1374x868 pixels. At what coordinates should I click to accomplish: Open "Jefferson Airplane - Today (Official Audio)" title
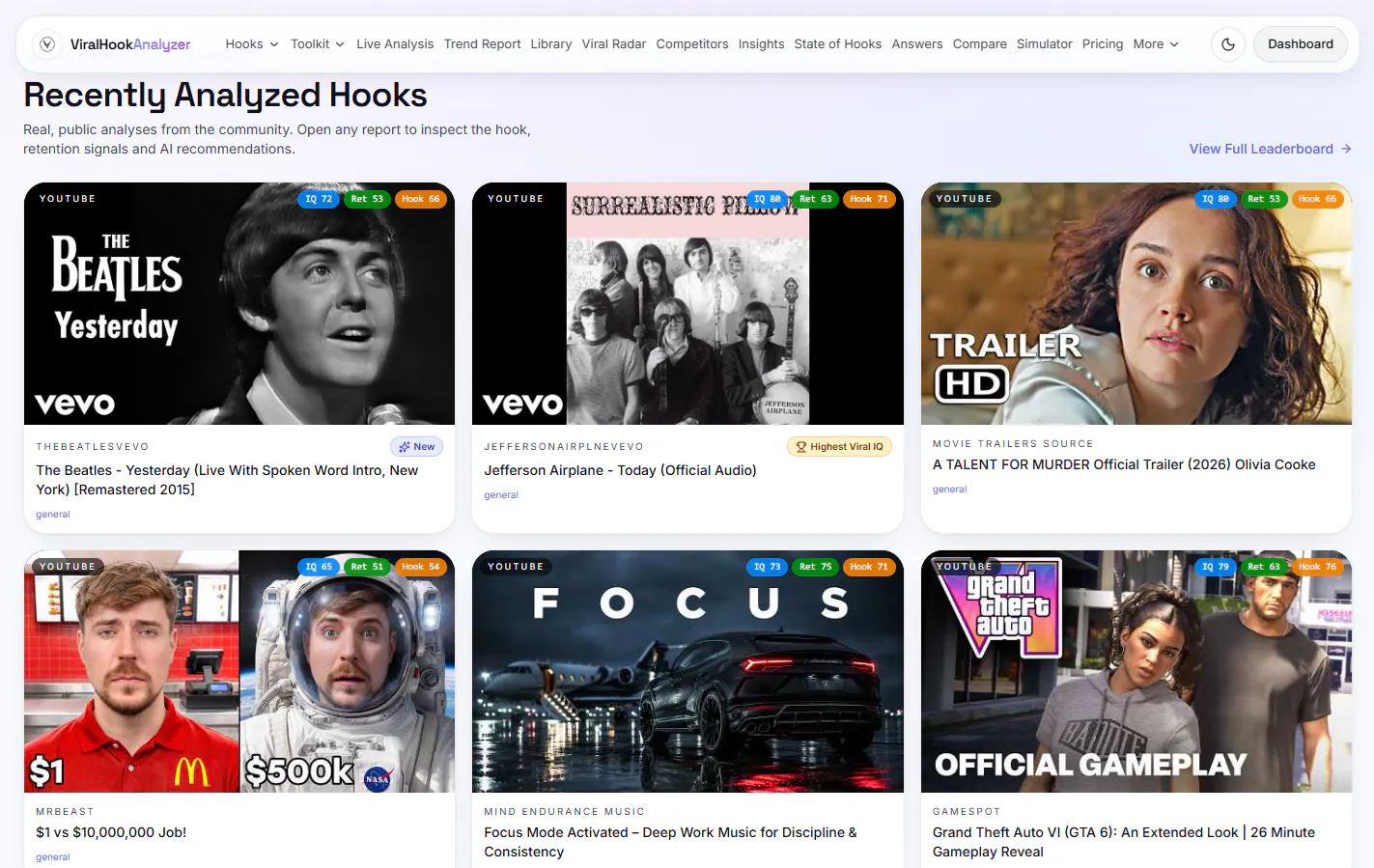tap(620, 470)
